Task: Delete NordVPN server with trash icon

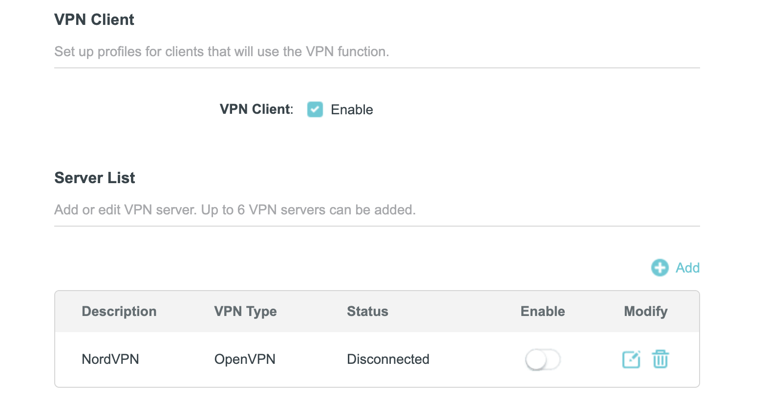Action: [x=660, y=359]
